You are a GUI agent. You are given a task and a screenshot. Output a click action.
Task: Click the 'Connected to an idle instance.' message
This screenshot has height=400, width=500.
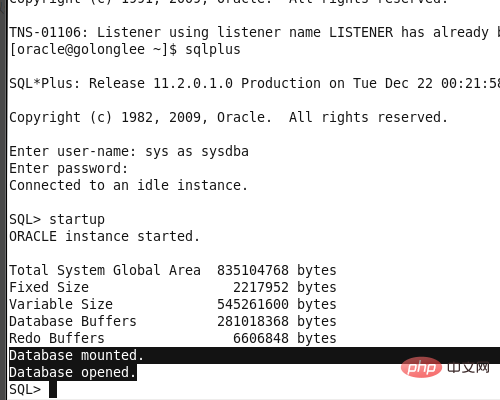click(x=128, y=185)
